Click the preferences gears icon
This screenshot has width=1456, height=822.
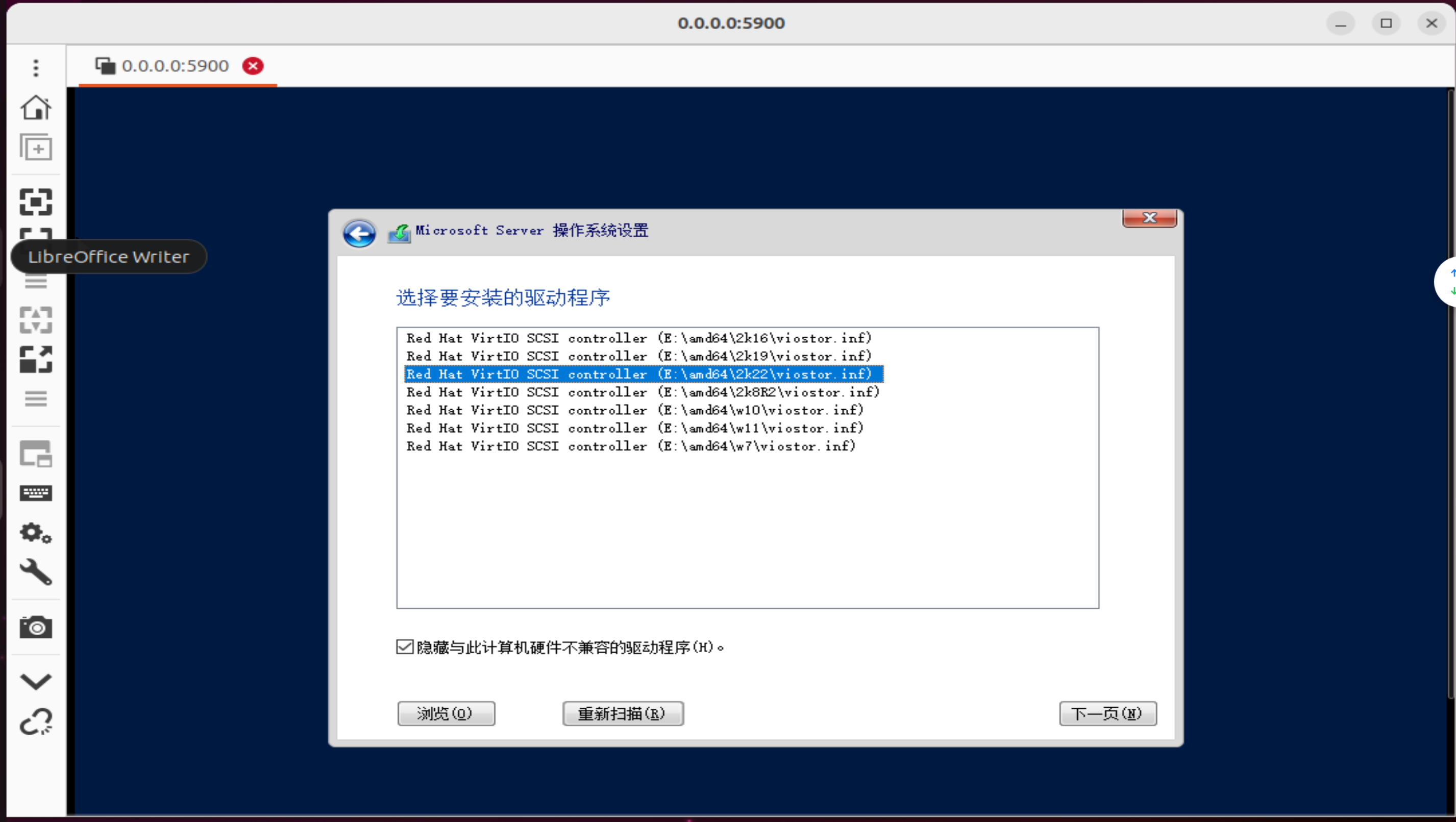tap(36, 533)
